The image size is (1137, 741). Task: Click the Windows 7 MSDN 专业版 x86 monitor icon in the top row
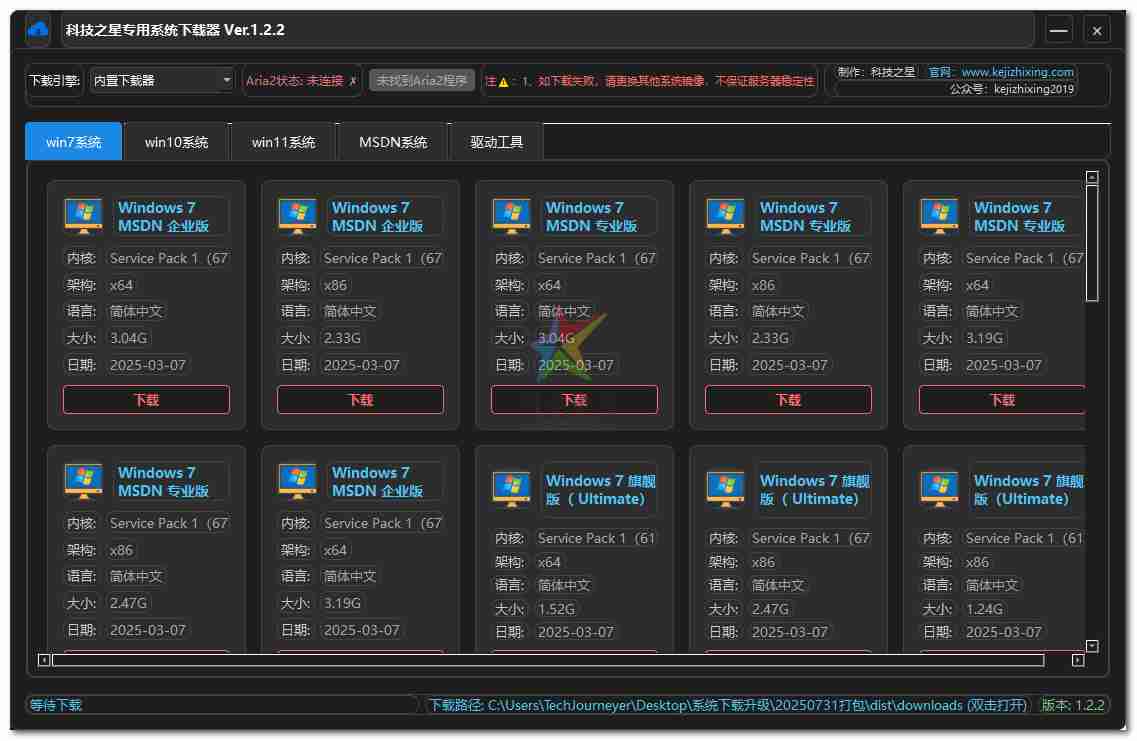point(725,216)
